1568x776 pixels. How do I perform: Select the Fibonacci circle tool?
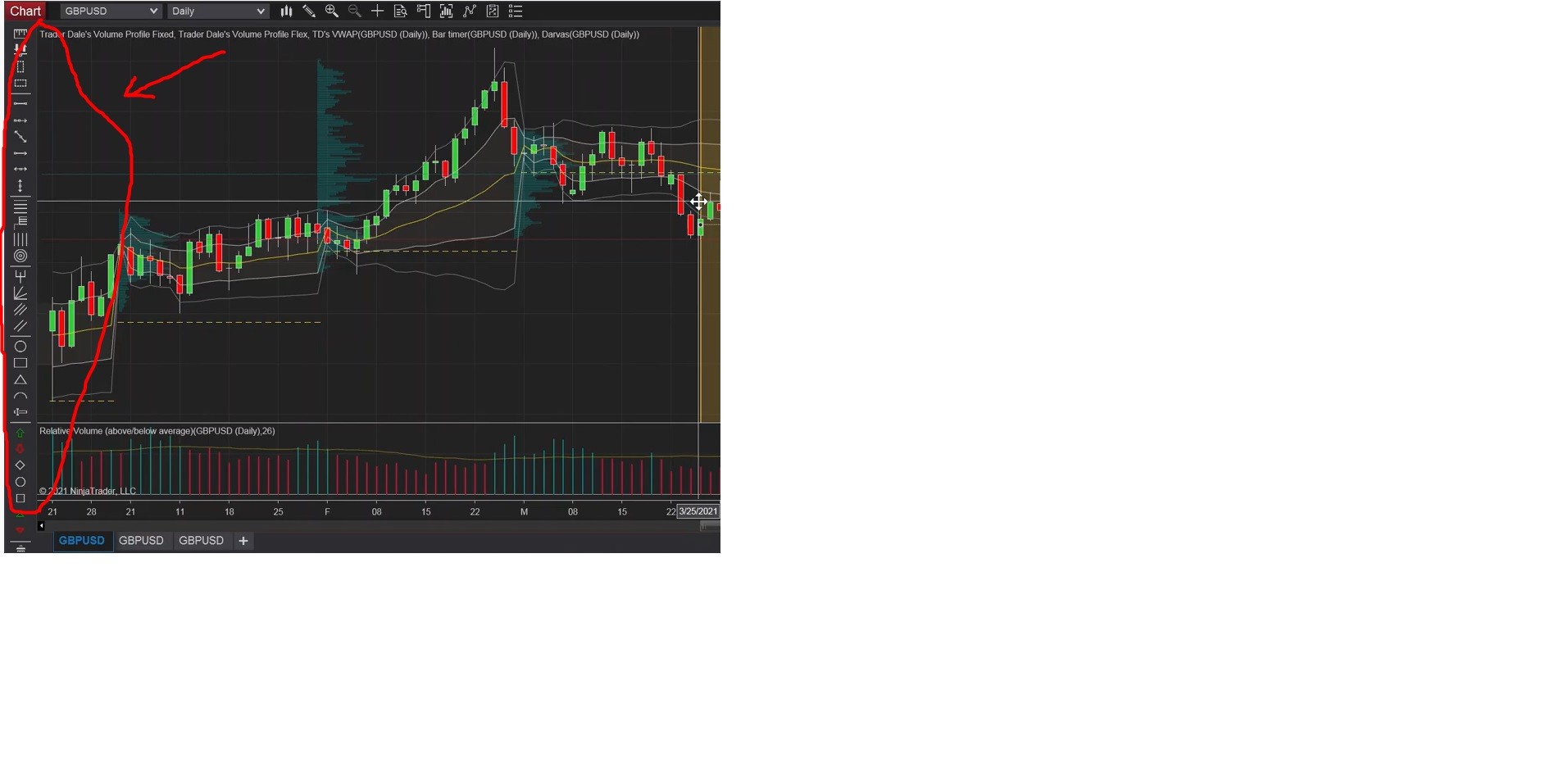click(20, 256)
